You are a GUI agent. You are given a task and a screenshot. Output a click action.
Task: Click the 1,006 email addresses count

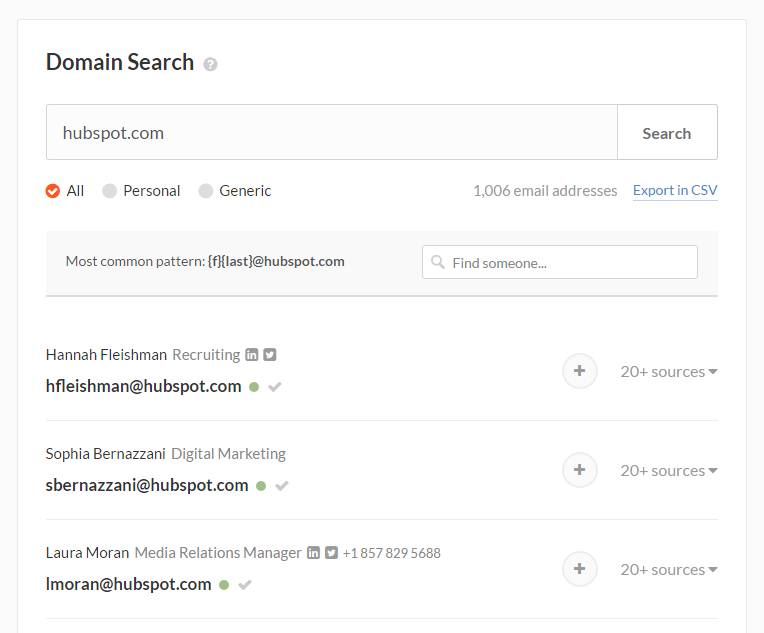(545, 191)
